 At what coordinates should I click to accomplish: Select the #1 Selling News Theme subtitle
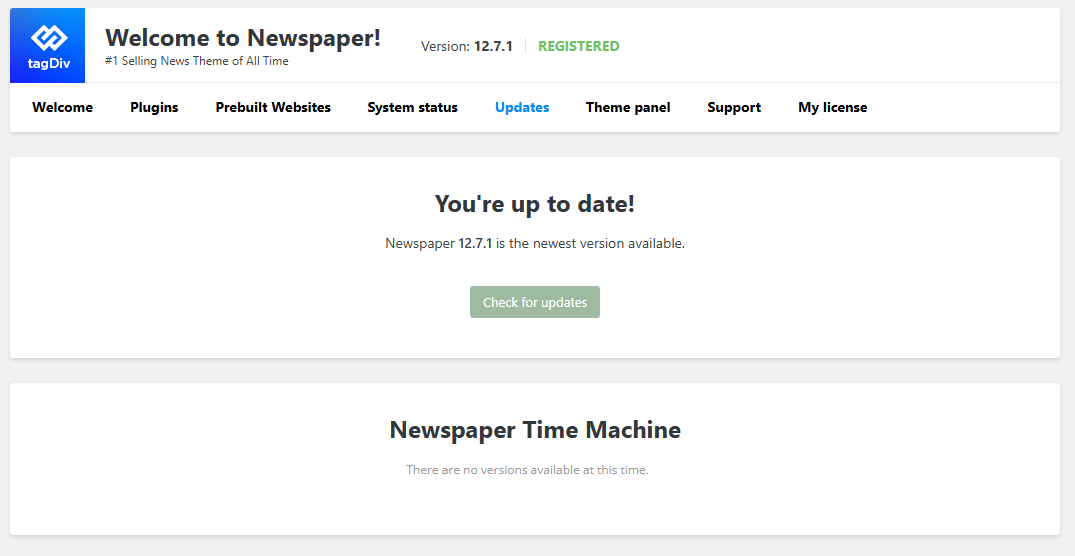coord(197,61)
